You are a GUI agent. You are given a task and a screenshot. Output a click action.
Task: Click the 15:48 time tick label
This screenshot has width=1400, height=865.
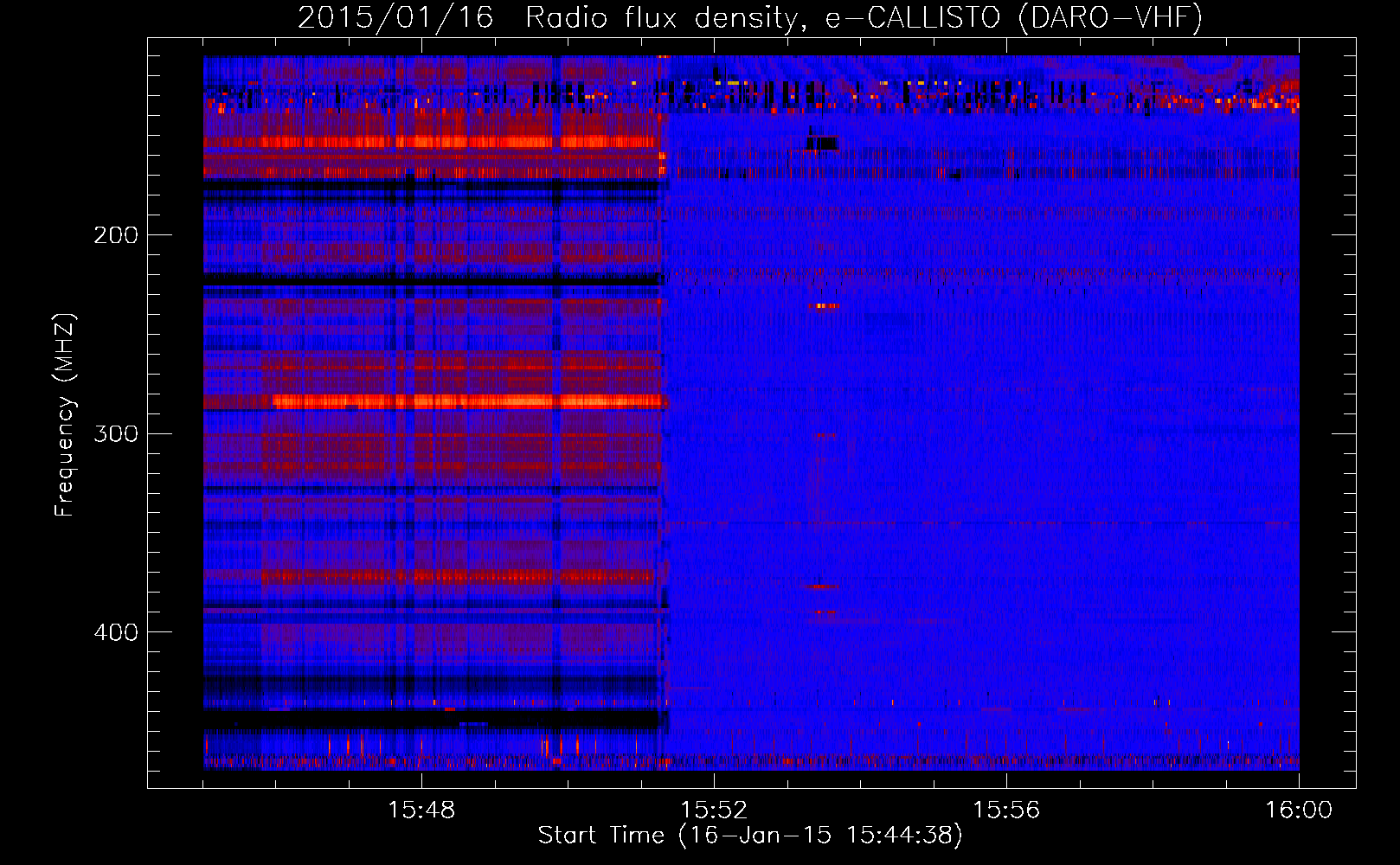click(421, 811)
